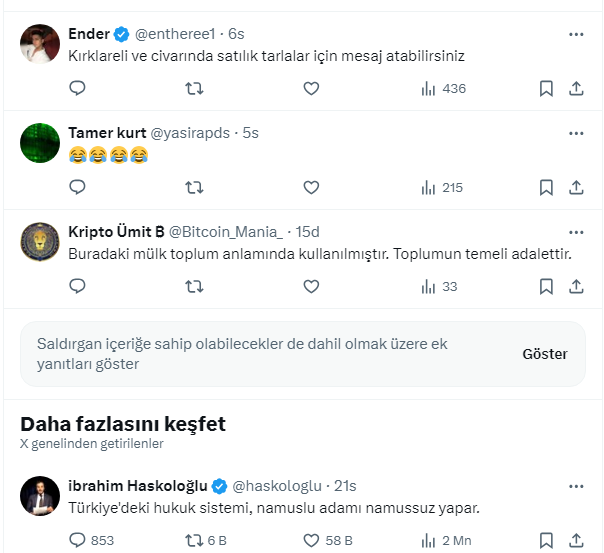Open Tamer kurt's profile picture
This screenshot has height=553, width=604.
pyautogui.click(x=40, y=142)
